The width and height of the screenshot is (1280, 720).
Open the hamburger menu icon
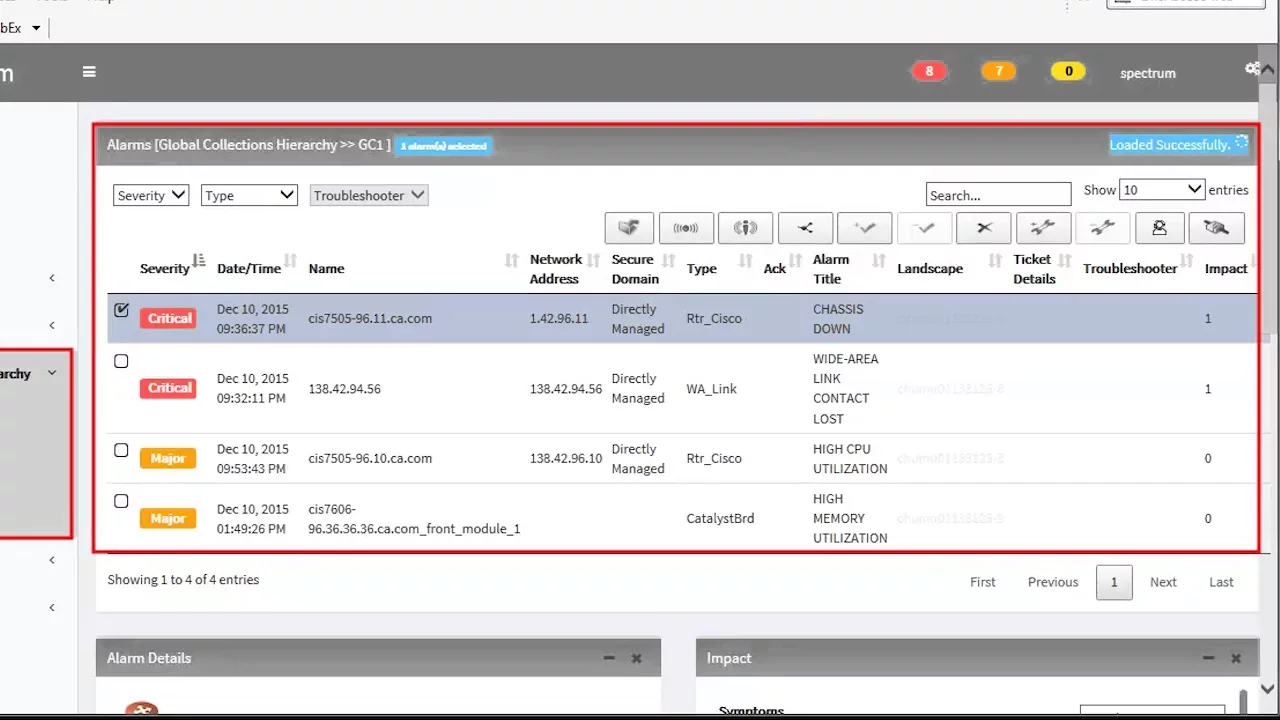tap(89, 72)
